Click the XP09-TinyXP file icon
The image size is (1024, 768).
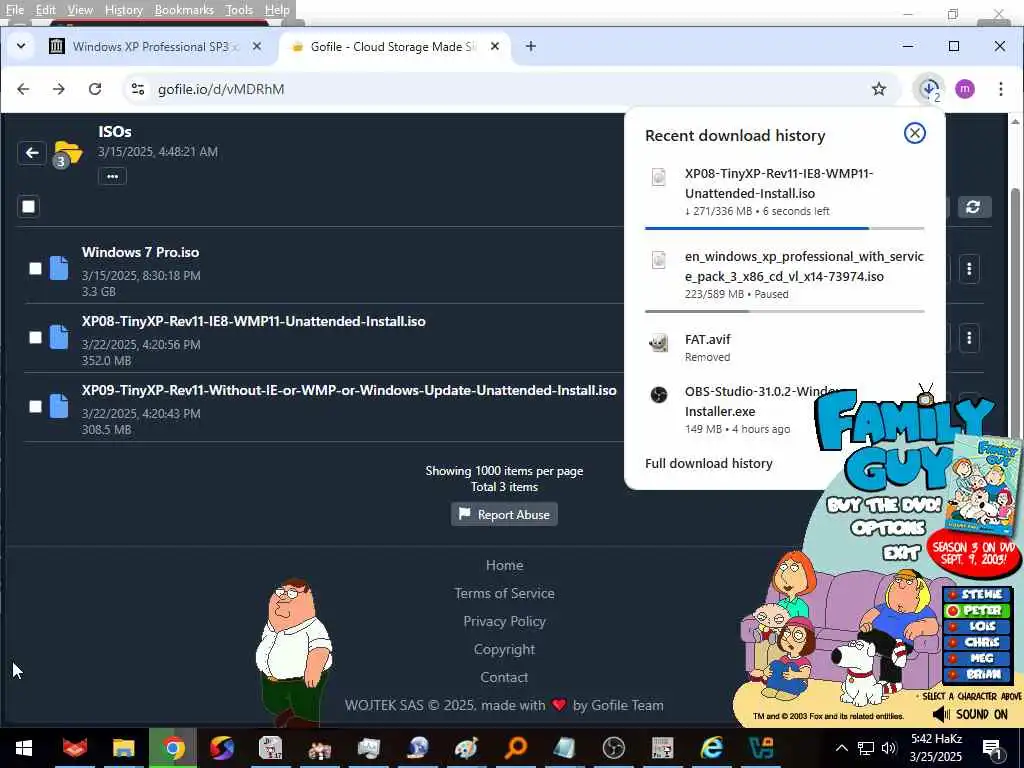(x=59, y=406)
